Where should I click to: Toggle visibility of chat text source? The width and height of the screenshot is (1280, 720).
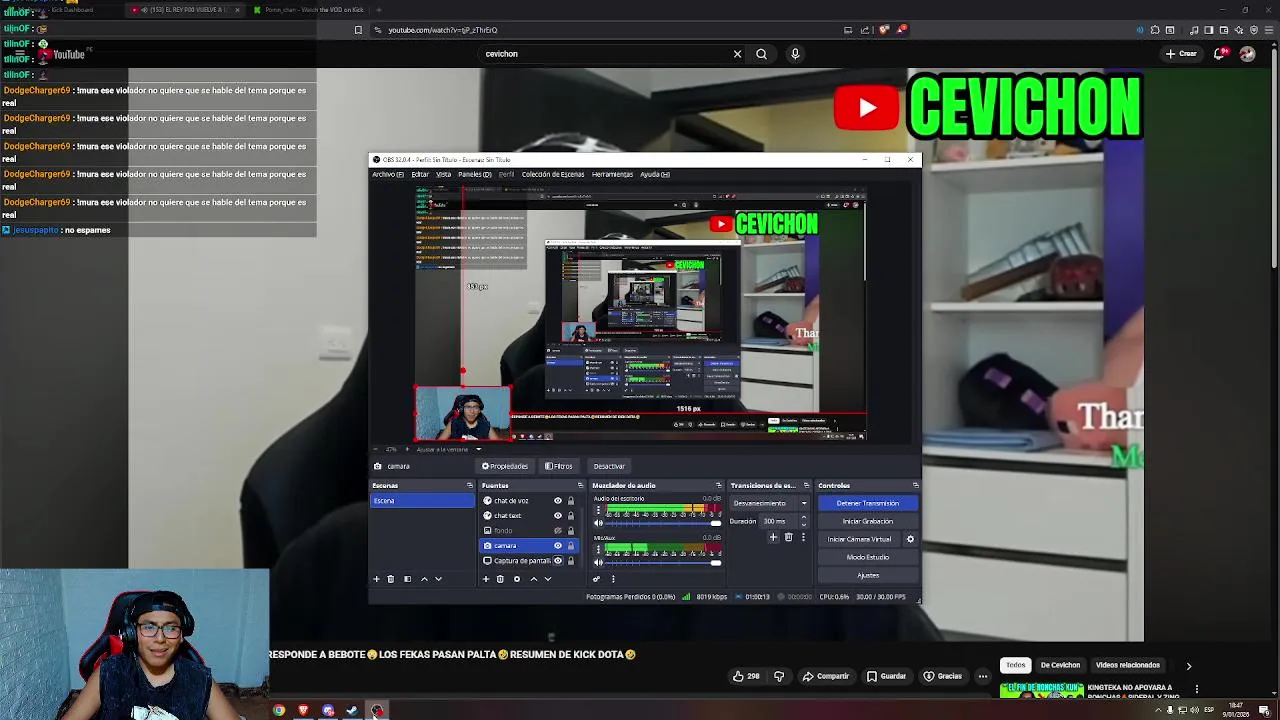click(558, 516)
